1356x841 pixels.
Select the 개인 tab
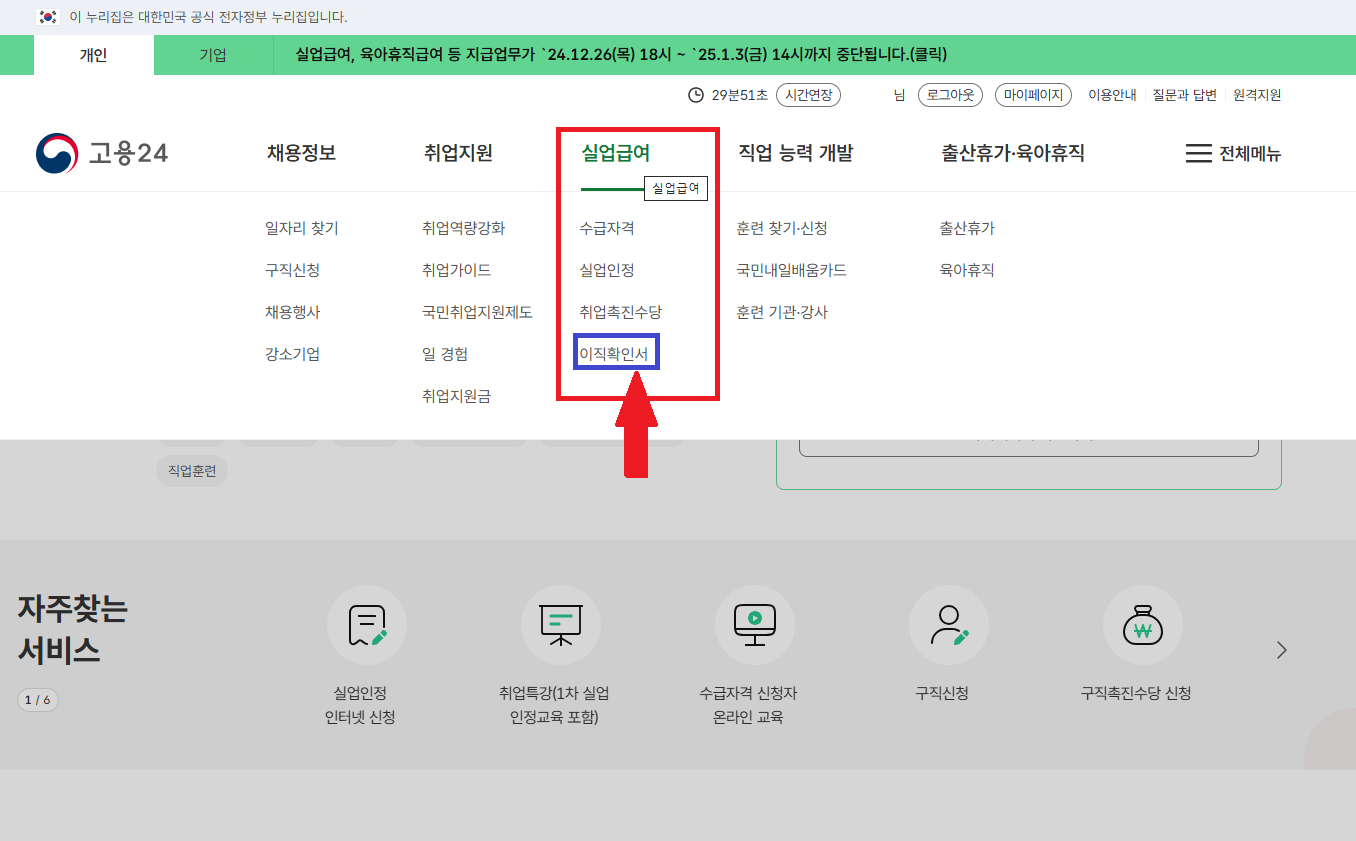tap(93, 55)
